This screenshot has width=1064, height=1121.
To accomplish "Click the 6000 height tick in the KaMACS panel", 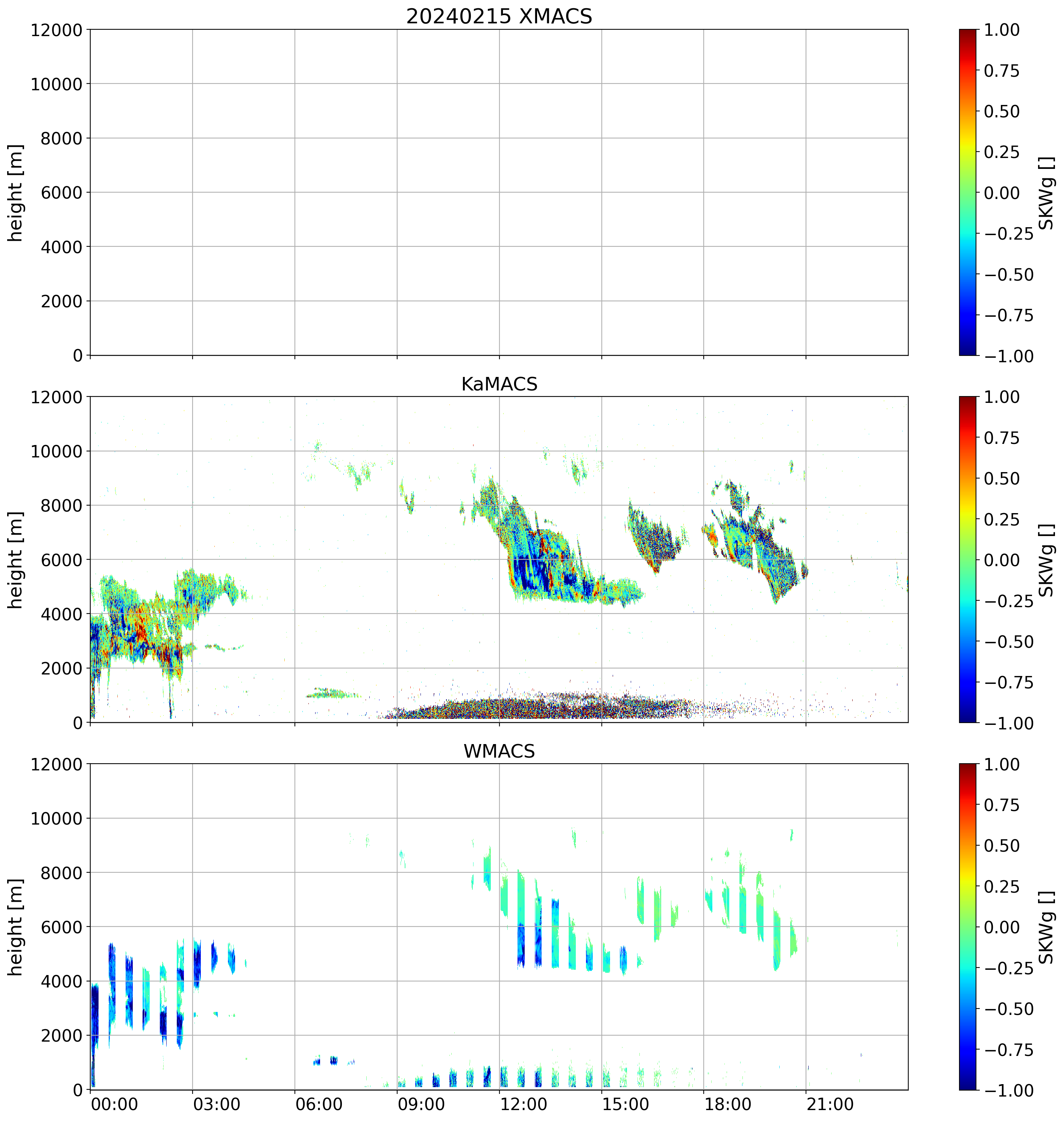I will coord(61,560).
